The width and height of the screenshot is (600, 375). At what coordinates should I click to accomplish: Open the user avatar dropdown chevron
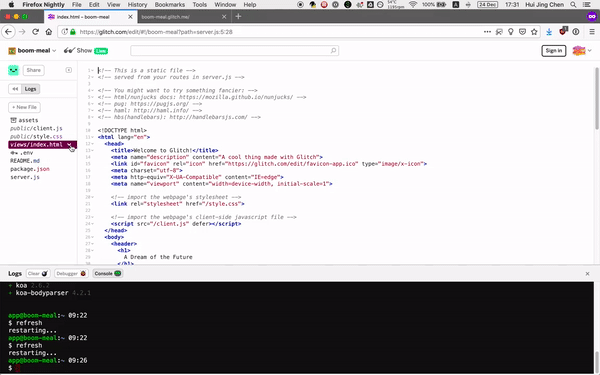pos(589,51)
